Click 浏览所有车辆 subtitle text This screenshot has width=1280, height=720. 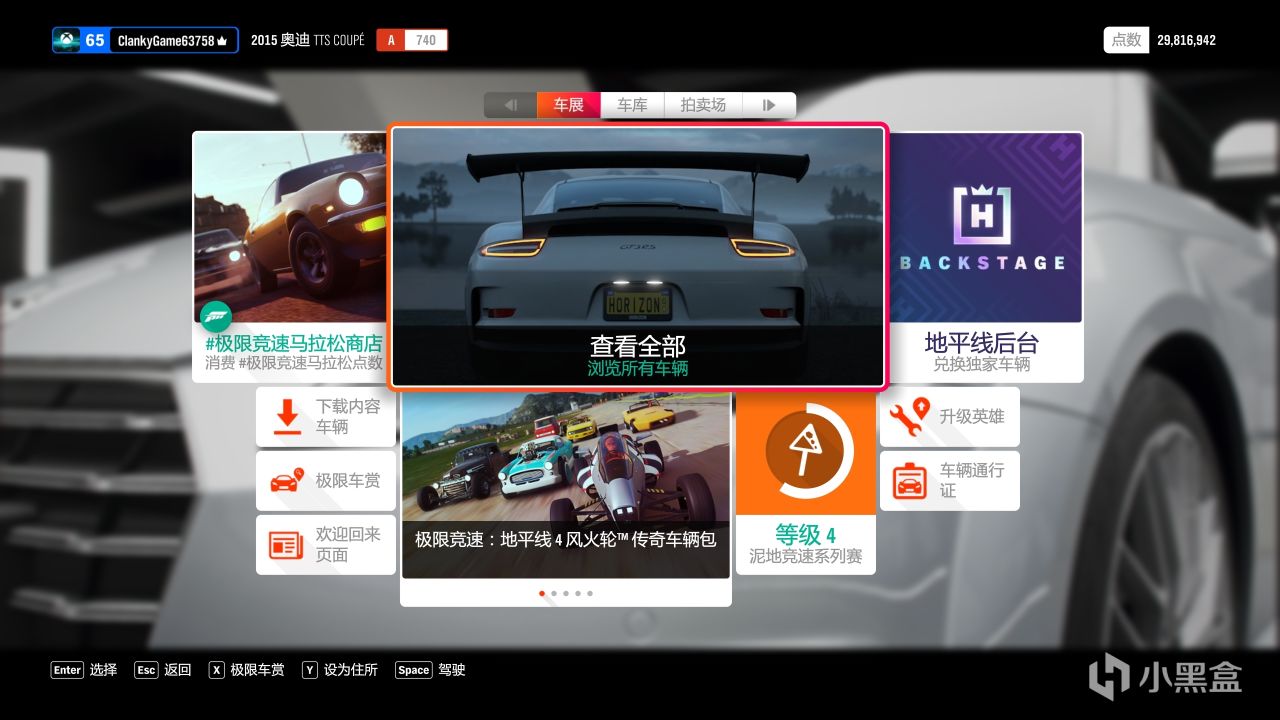[x=638, y=369]
